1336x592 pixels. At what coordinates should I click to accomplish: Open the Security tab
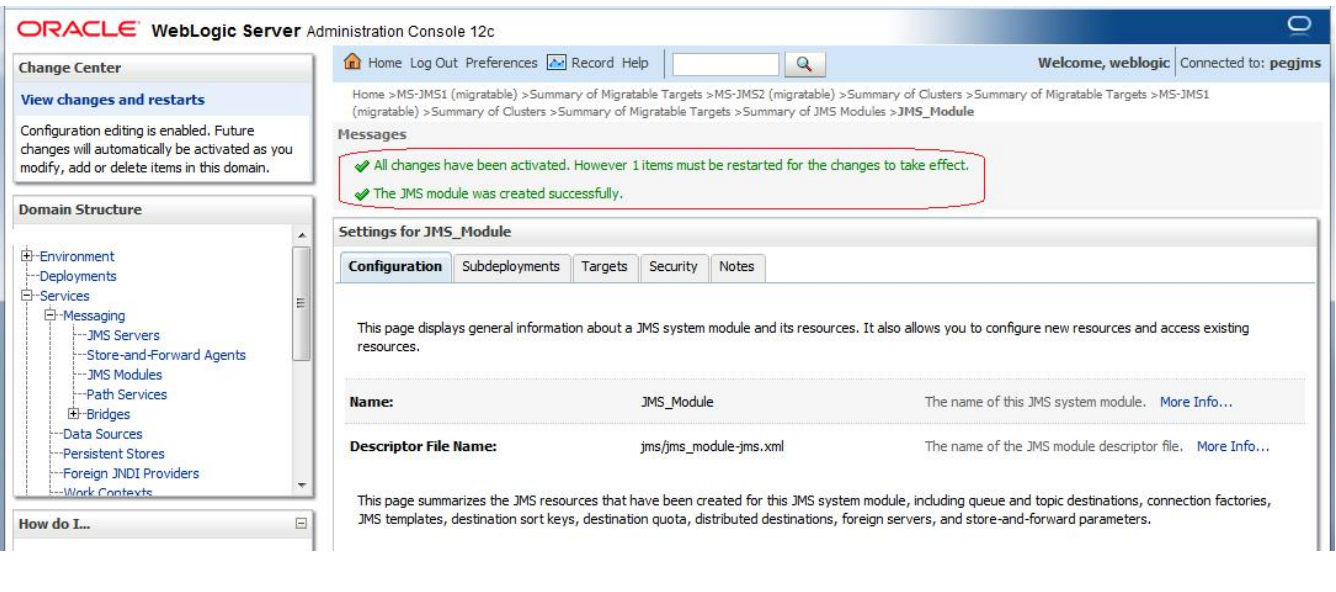(673, 267)
